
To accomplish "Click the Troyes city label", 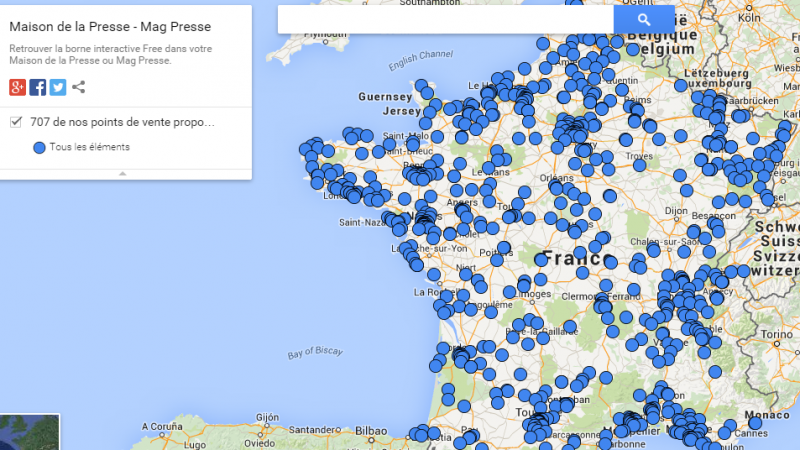I will pyautogui.click(x=639, y=156).
